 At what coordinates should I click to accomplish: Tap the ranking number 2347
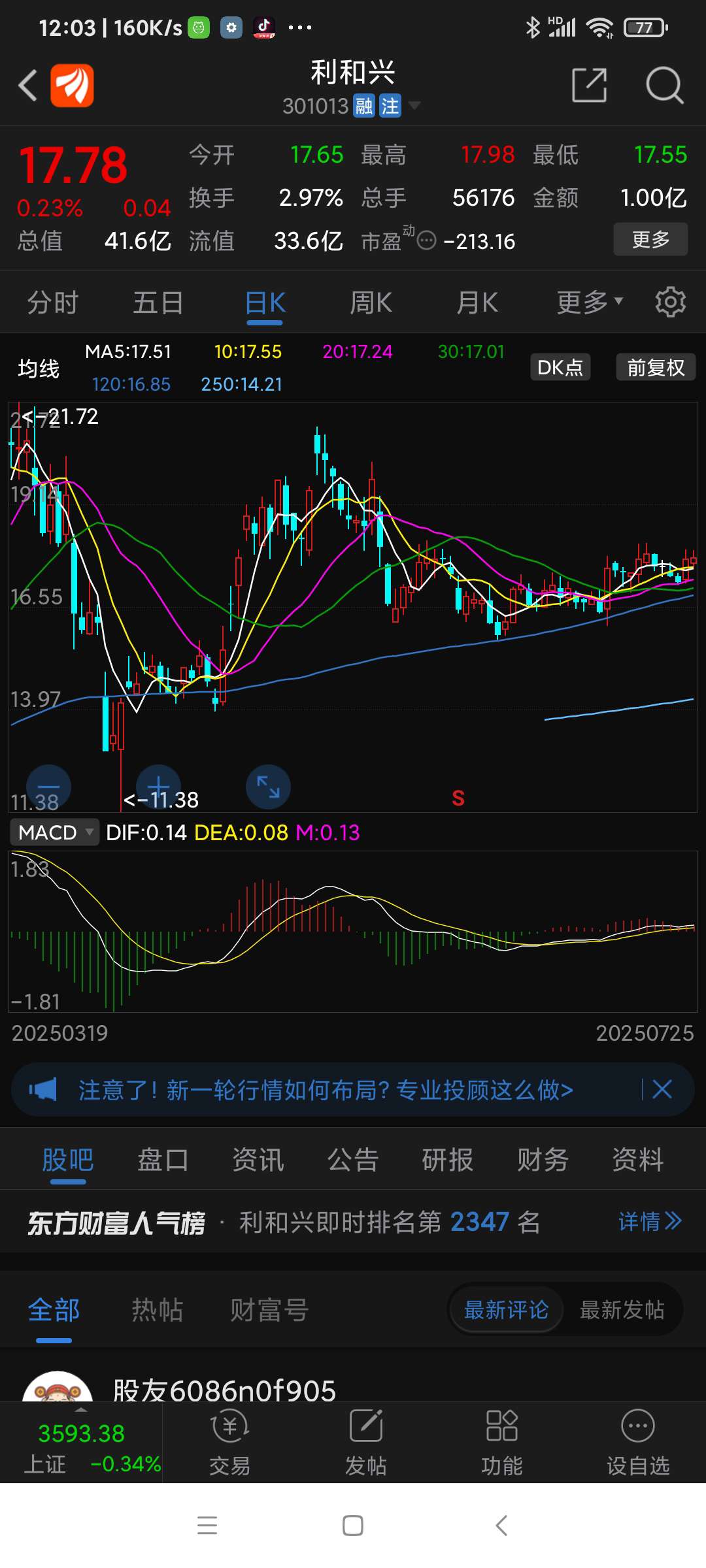(480, 1221)
